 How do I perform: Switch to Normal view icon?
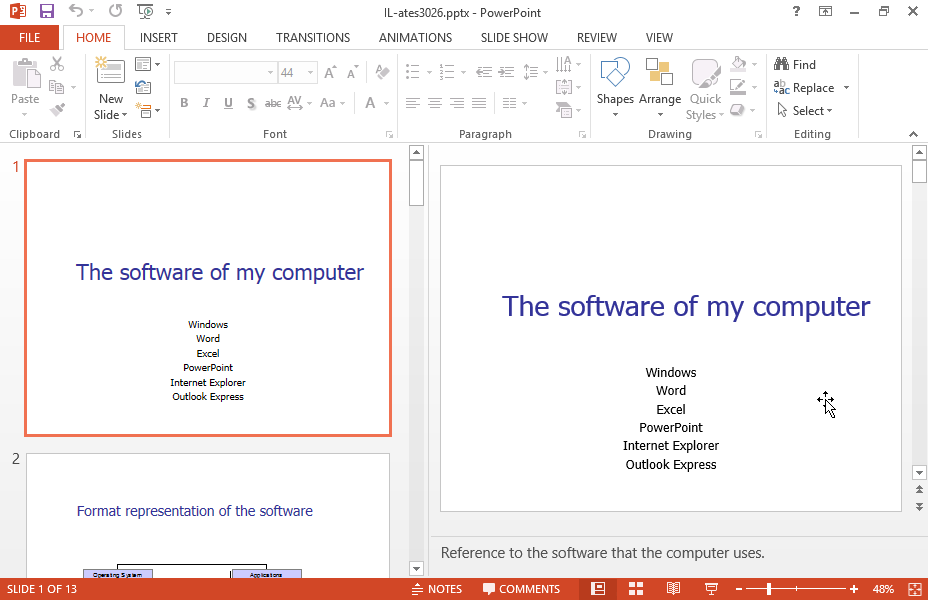pyautogui.click(x=598, y=589)
